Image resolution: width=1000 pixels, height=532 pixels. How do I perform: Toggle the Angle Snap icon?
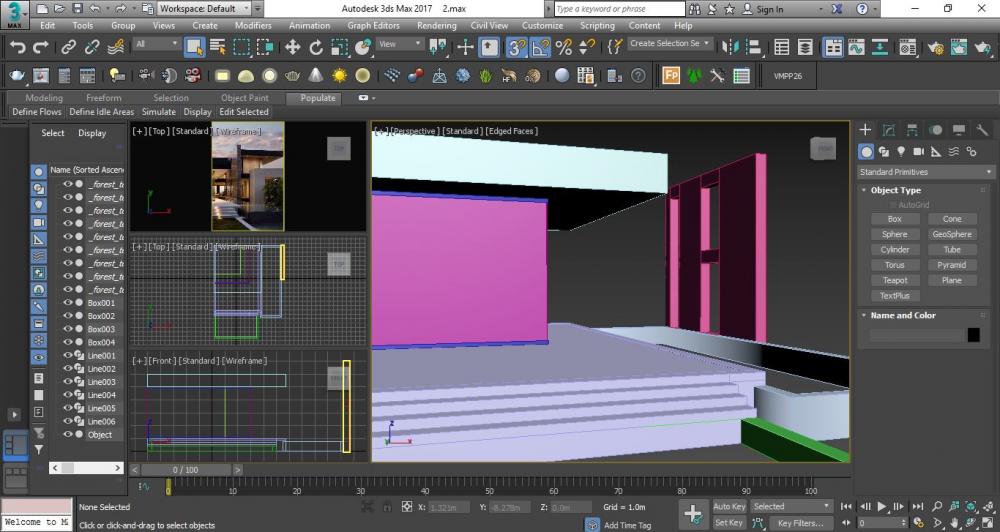[540, 47]
